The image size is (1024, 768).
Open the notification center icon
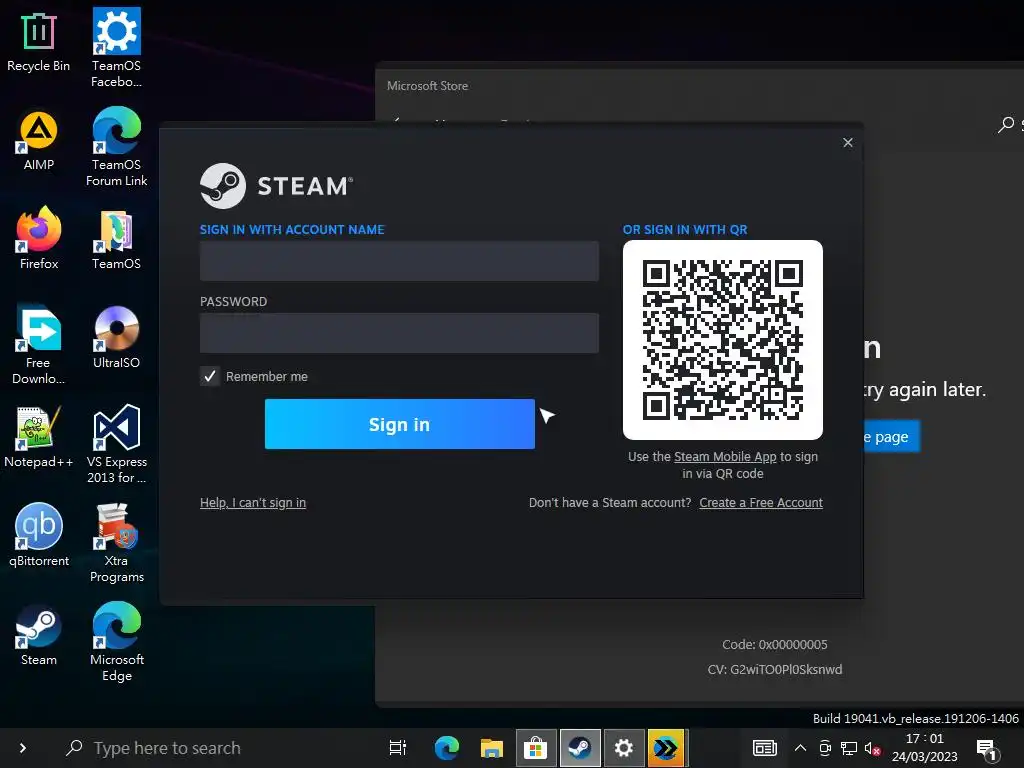987,750
